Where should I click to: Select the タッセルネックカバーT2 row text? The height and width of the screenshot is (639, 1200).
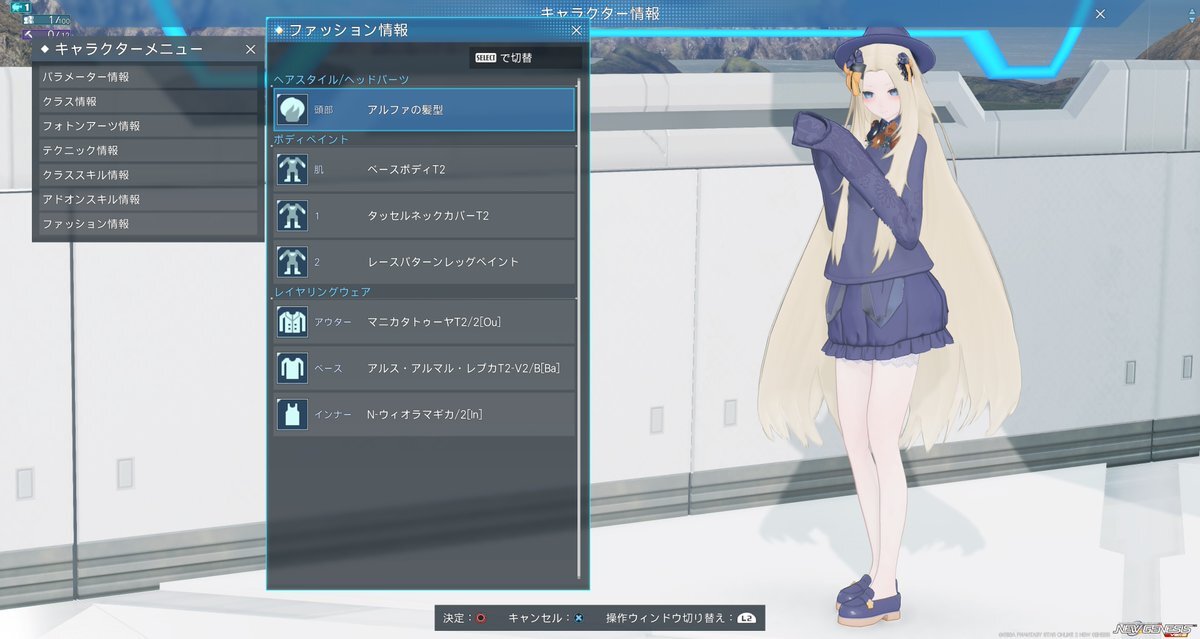point(428,215)
